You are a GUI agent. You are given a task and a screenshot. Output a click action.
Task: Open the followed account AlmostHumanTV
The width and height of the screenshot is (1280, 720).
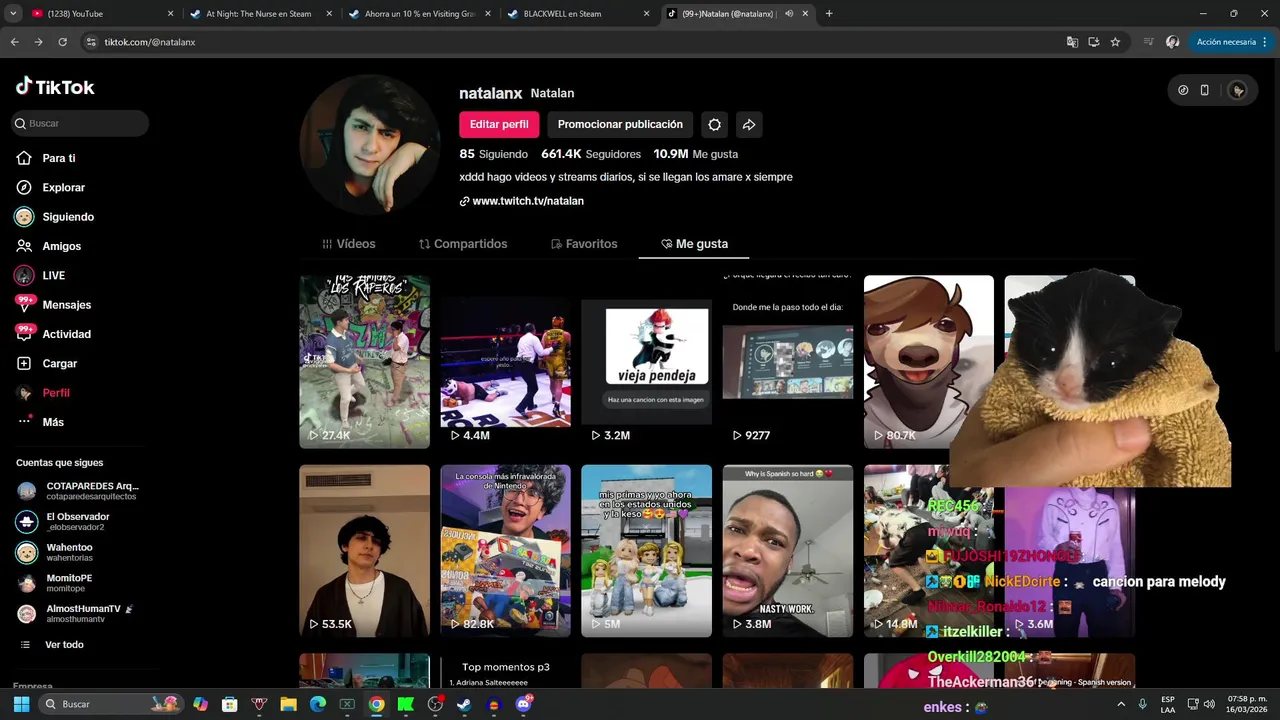[75, 614]
